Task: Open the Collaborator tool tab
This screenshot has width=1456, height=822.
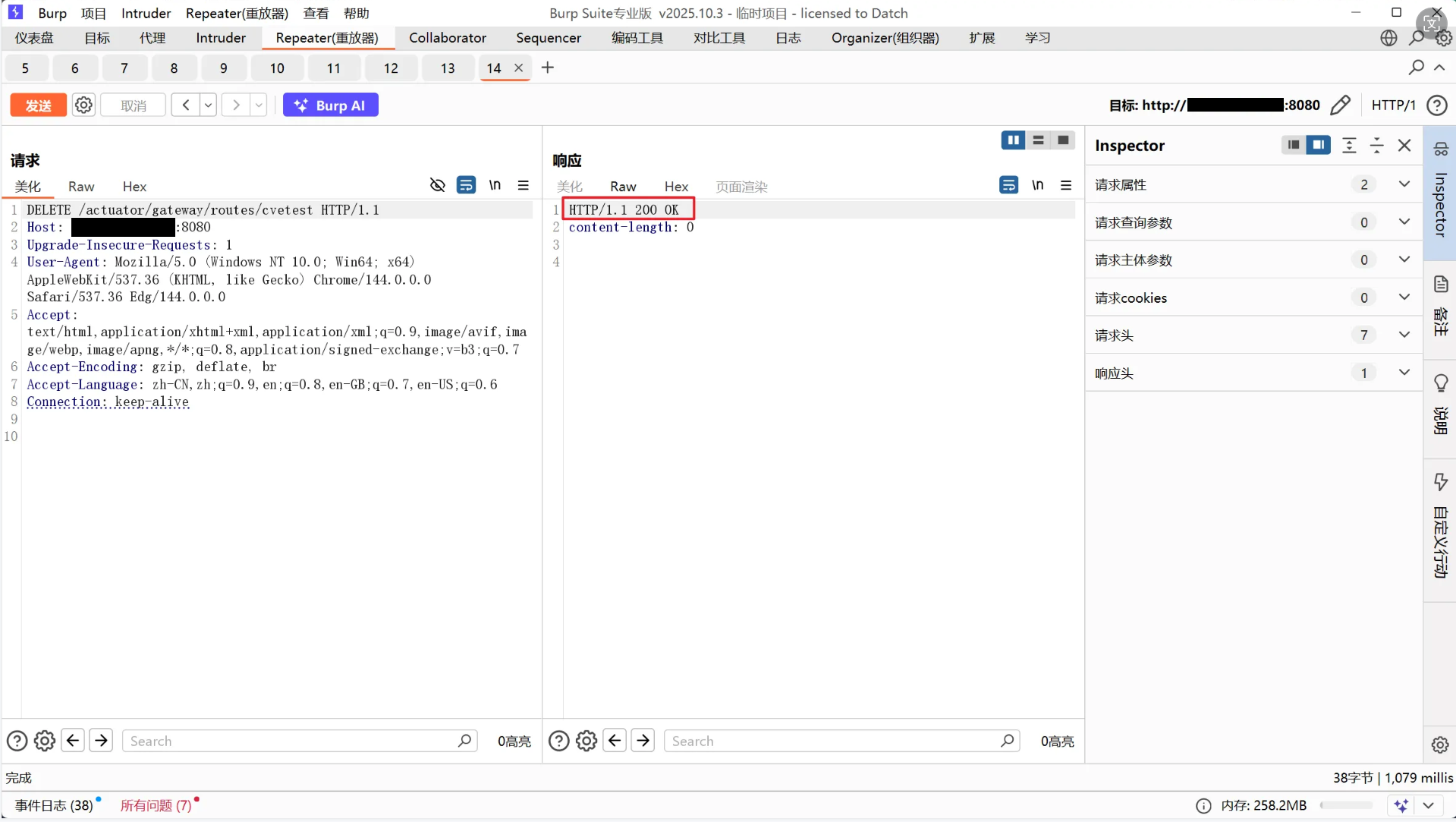Action: click(448, 38)
